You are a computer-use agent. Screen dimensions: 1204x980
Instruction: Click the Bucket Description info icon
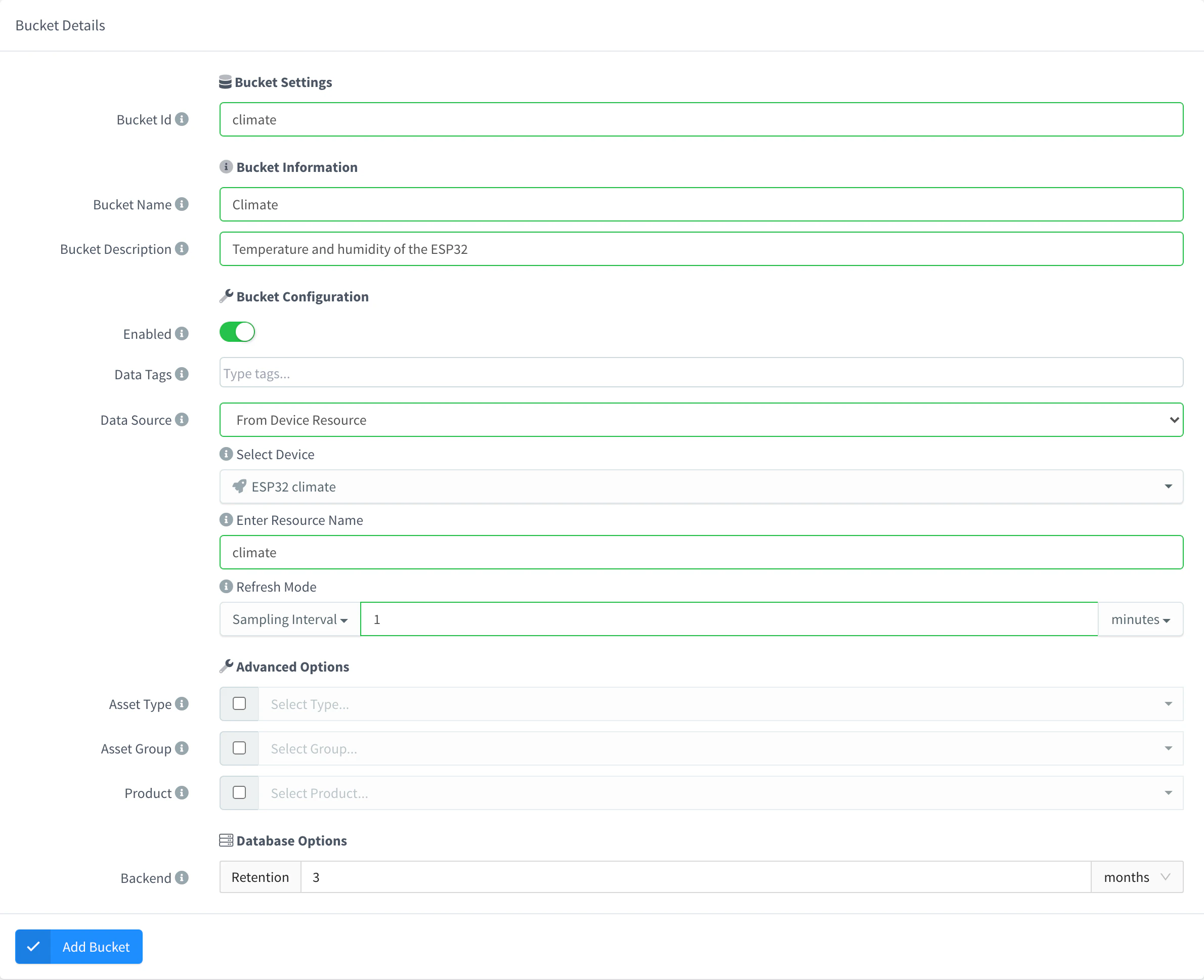pos(182,248)
